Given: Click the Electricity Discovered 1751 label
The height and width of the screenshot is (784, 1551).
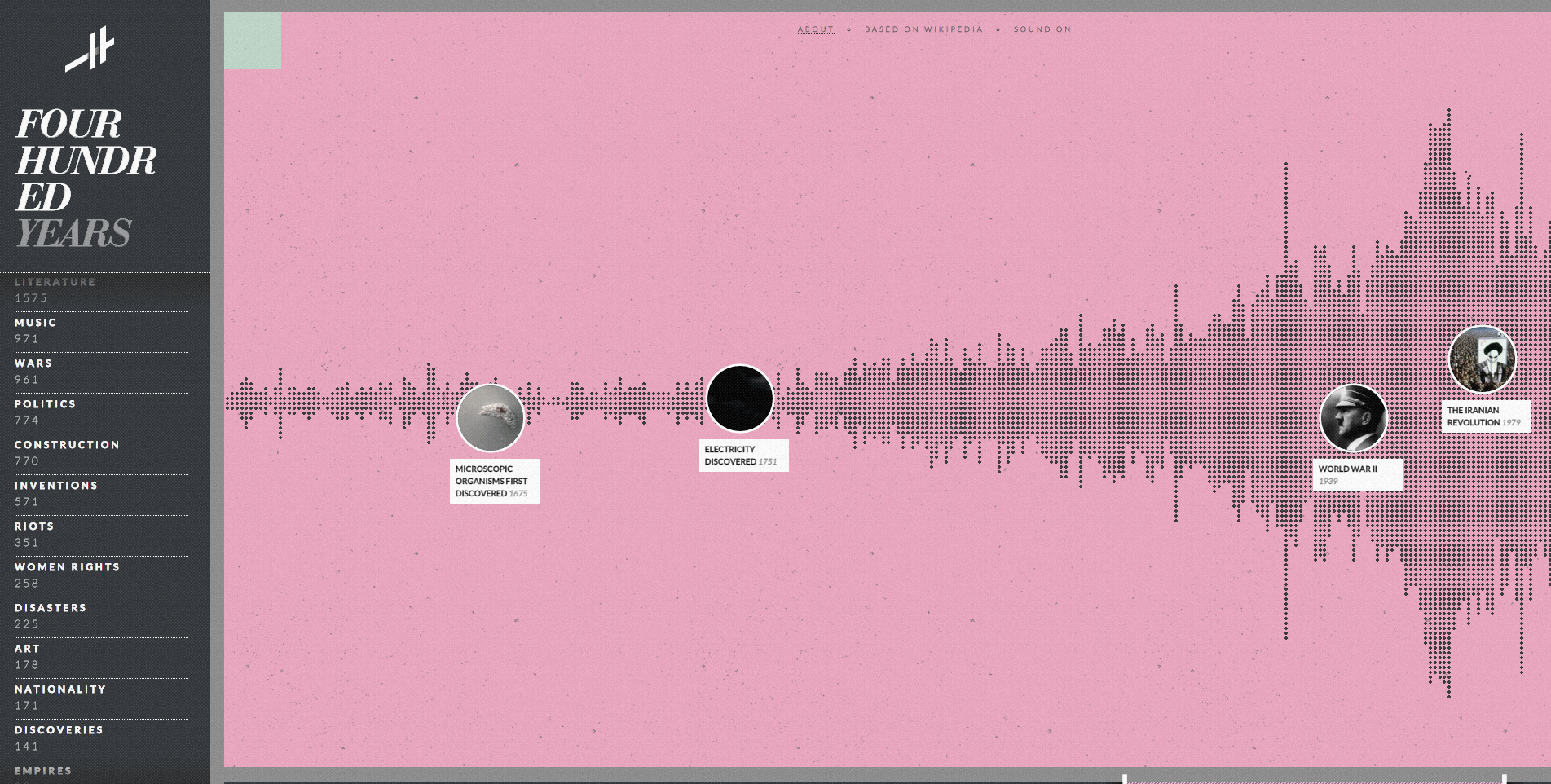Looking at the screenshot, I should (742, 456).
